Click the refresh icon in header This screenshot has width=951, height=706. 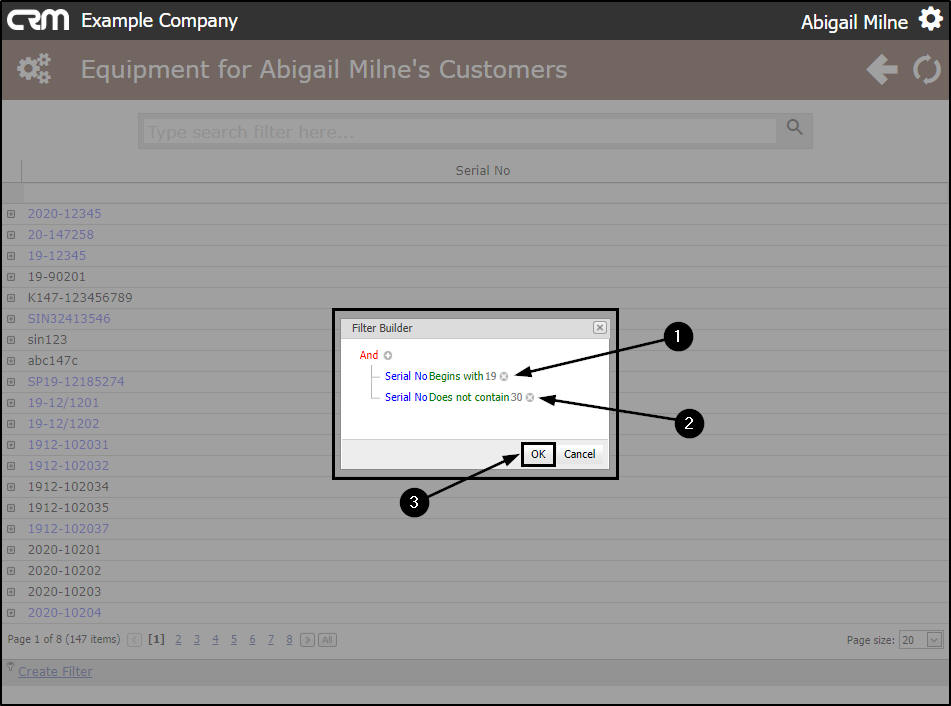tap(927, 69)
